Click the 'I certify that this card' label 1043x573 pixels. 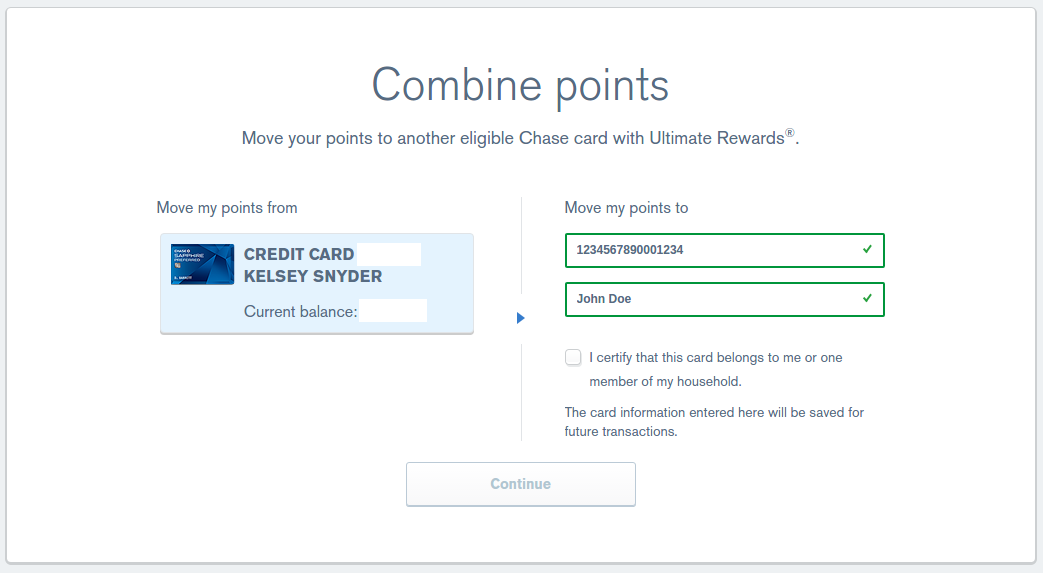click(715, 358)
